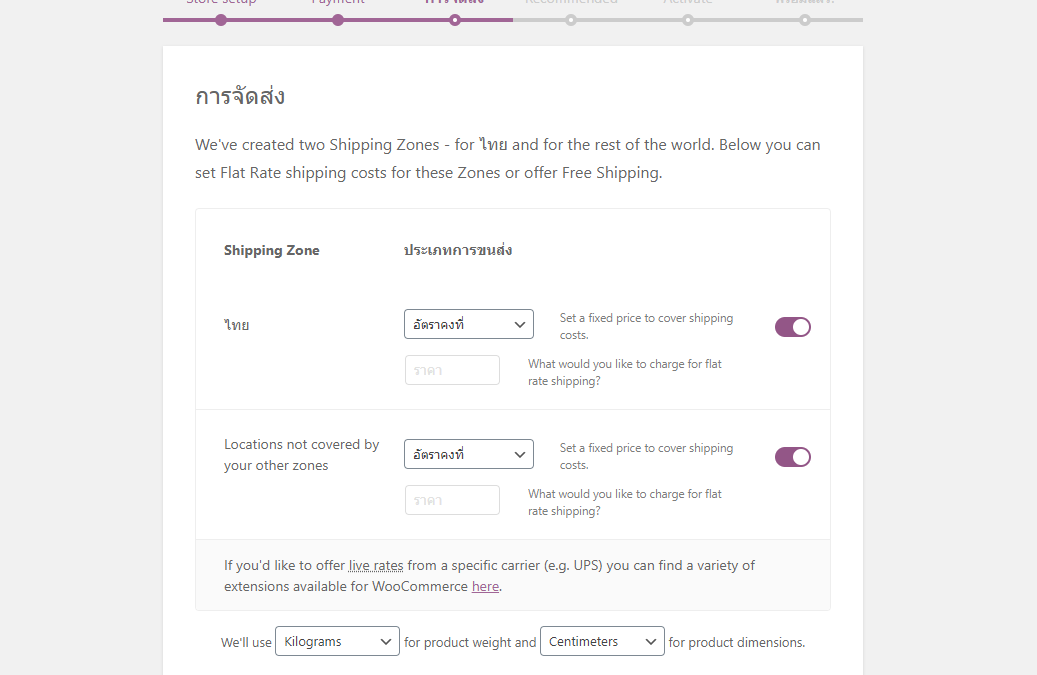Expand the Centimeters dimension unit dropdown
The width and height of the screenshot is (1037, 675).
coord(602,641)
